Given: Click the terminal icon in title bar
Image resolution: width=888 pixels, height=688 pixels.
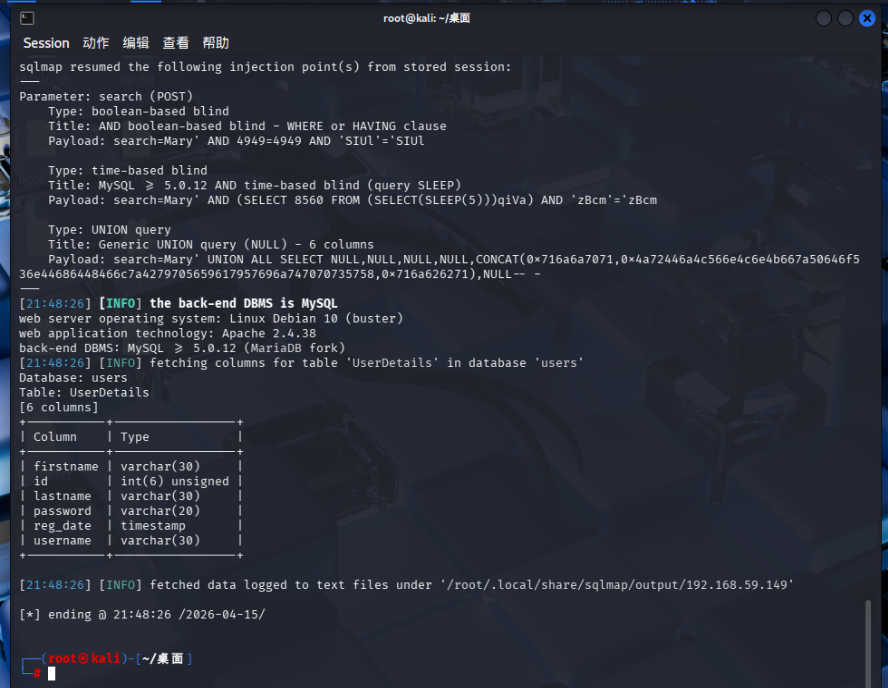Looking at the screenshot, I should pyautogui.click(x=27, y=19).
